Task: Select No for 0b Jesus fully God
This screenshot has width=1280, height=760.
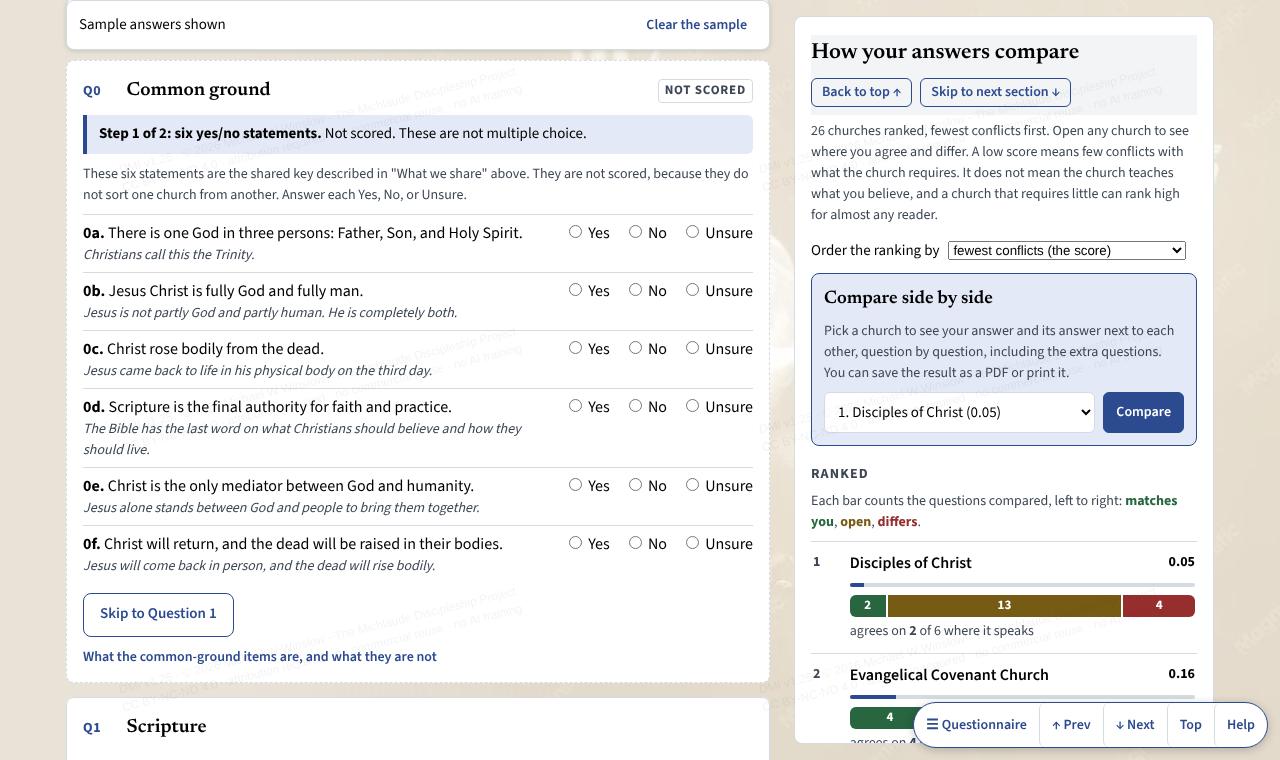Action: pyautogui.click(x=635, y=290)
